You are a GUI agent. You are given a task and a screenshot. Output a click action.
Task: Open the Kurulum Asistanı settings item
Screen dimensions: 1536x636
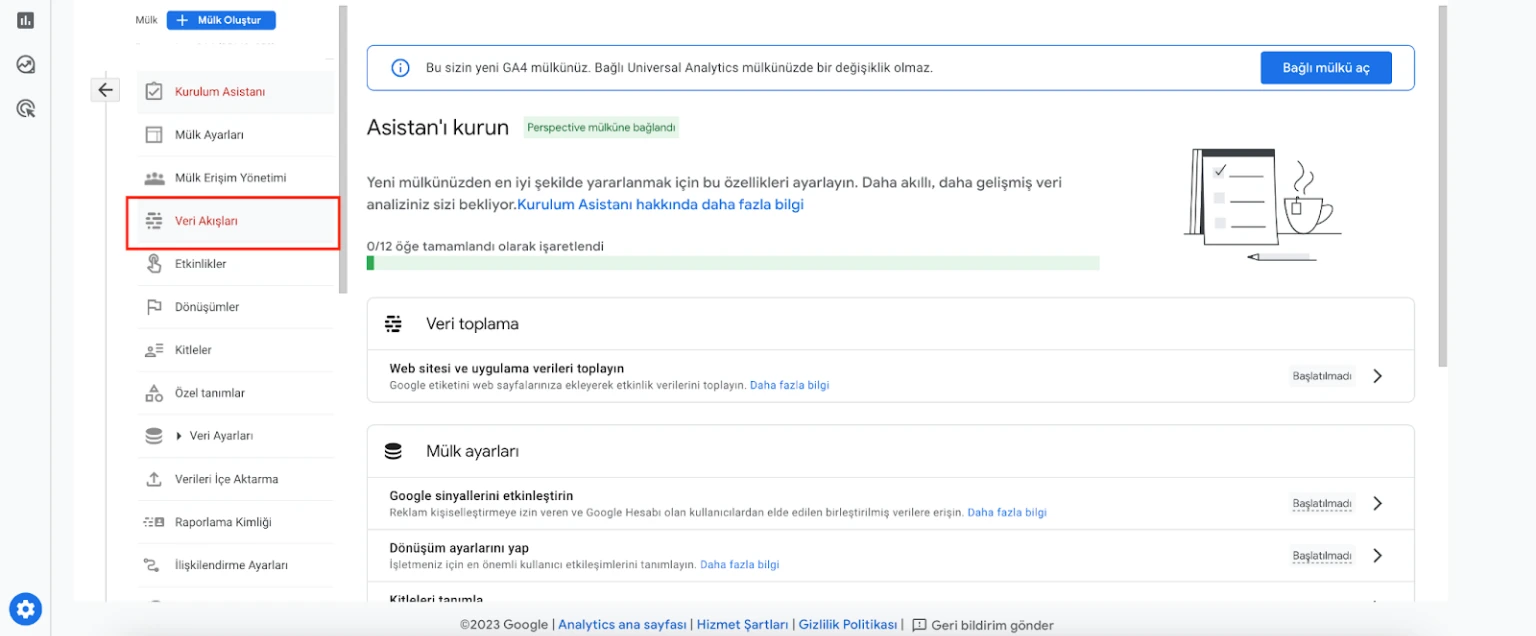[x=219, y=91]
